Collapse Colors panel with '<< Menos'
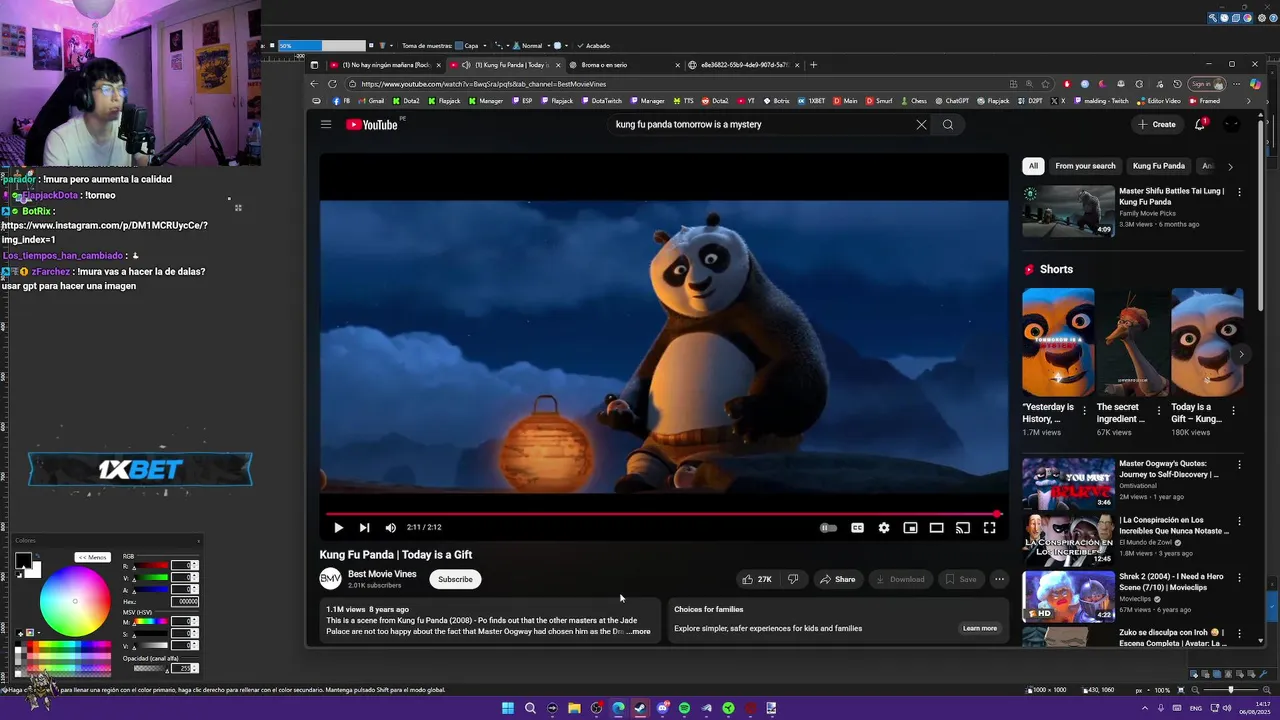1280x720 pixels. click(x=92, y=557)
